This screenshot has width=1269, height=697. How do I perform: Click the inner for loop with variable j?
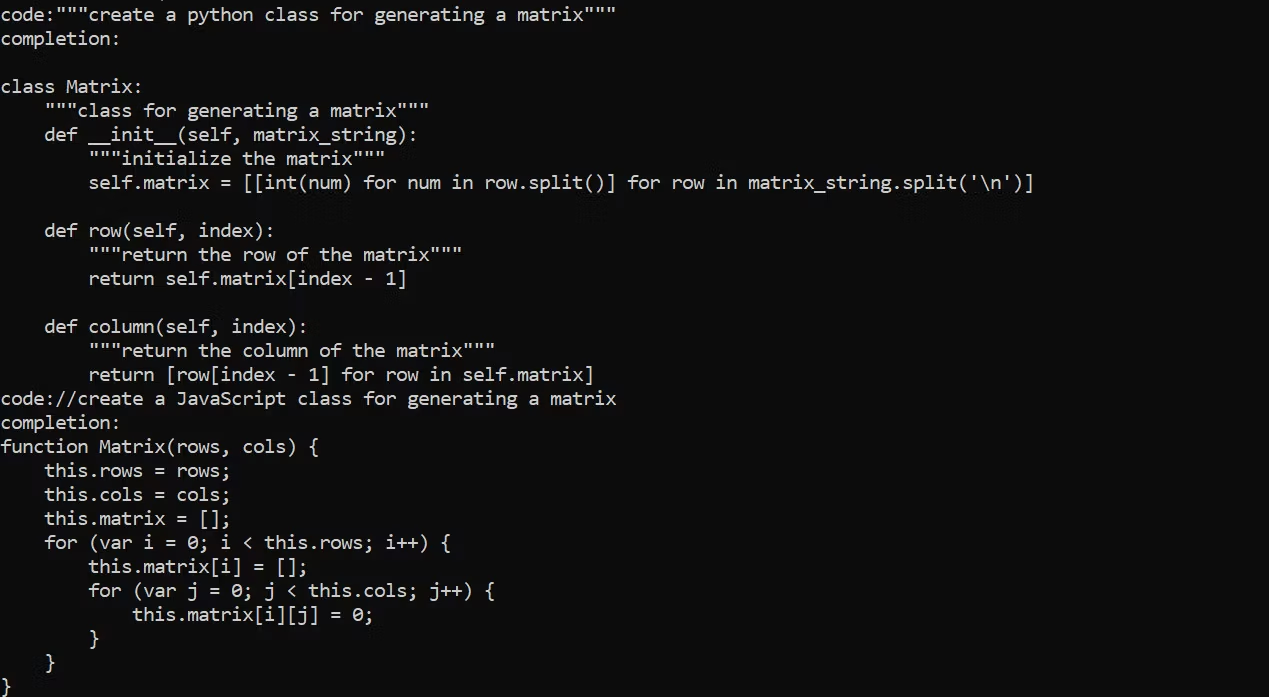pos(291,591)
